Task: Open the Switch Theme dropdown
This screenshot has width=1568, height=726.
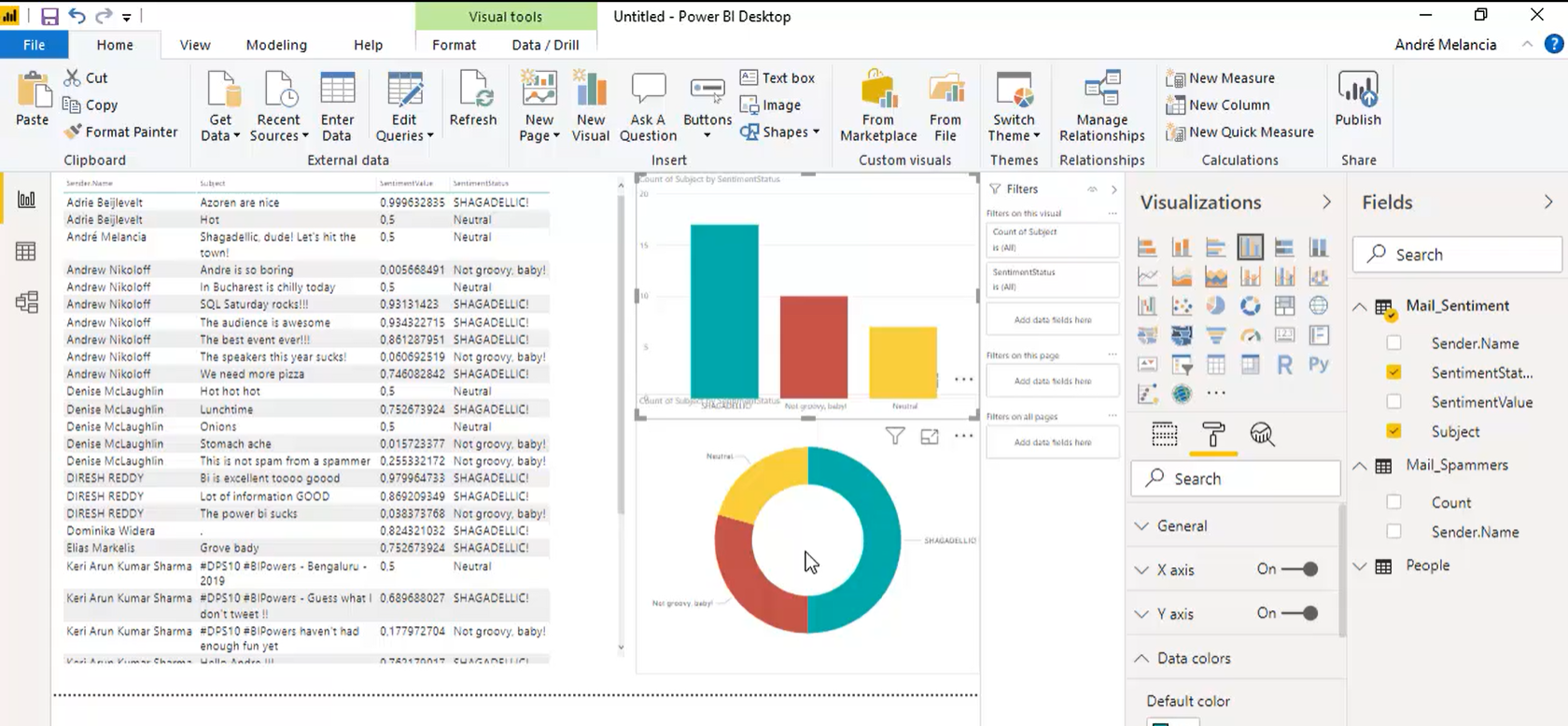Action: 1014,106
